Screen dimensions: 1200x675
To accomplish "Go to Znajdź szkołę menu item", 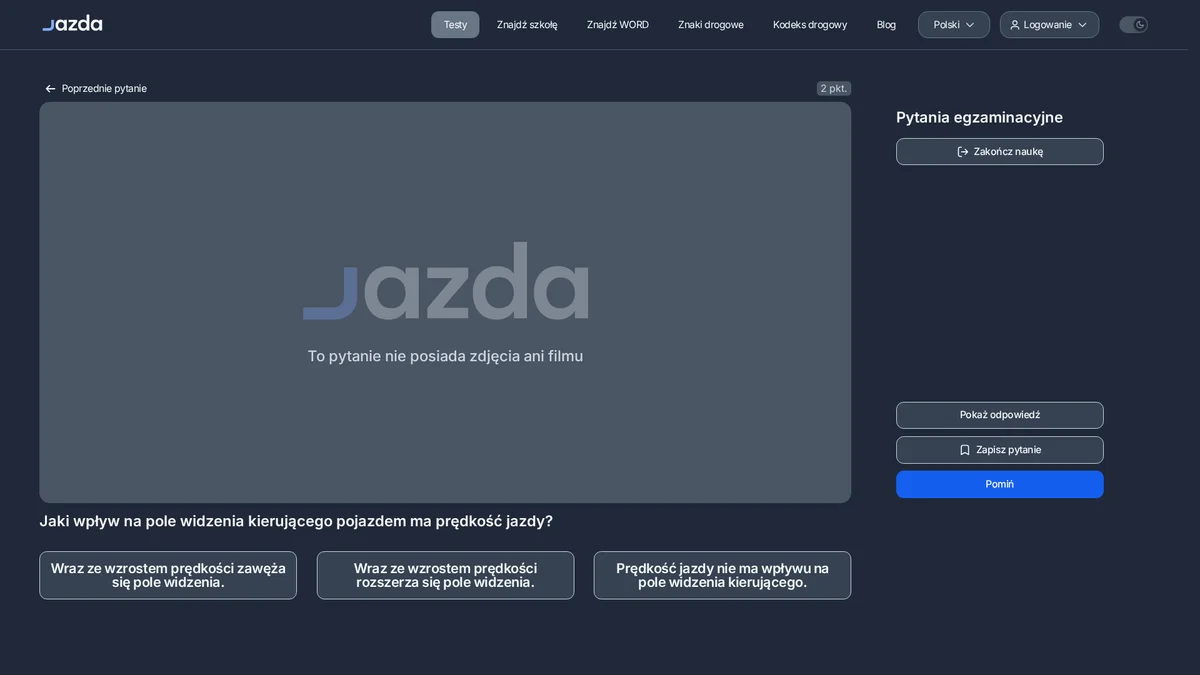I will click(x=527, y=25).
